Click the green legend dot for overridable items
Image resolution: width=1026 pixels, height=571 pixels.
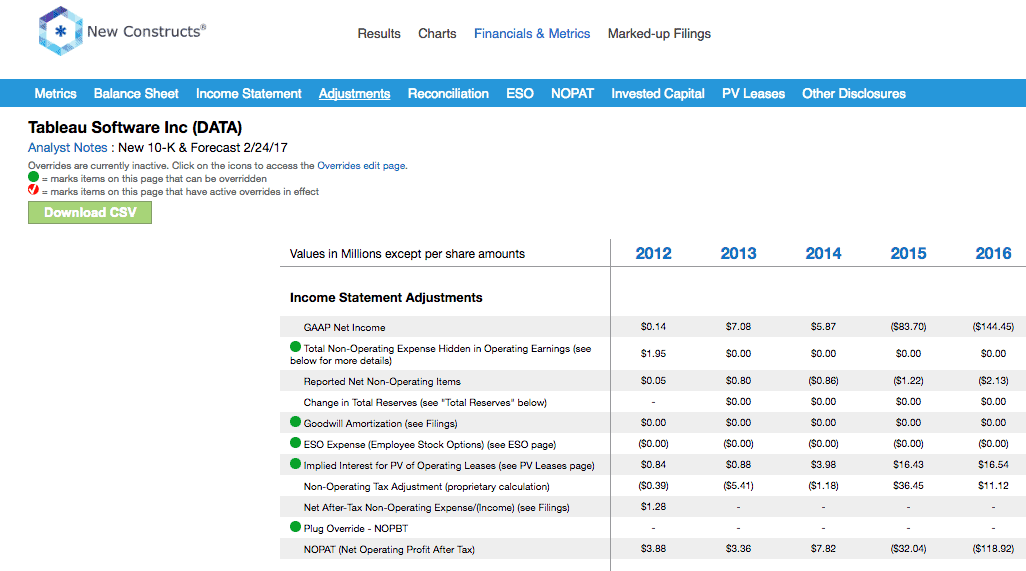pos(33,177)
